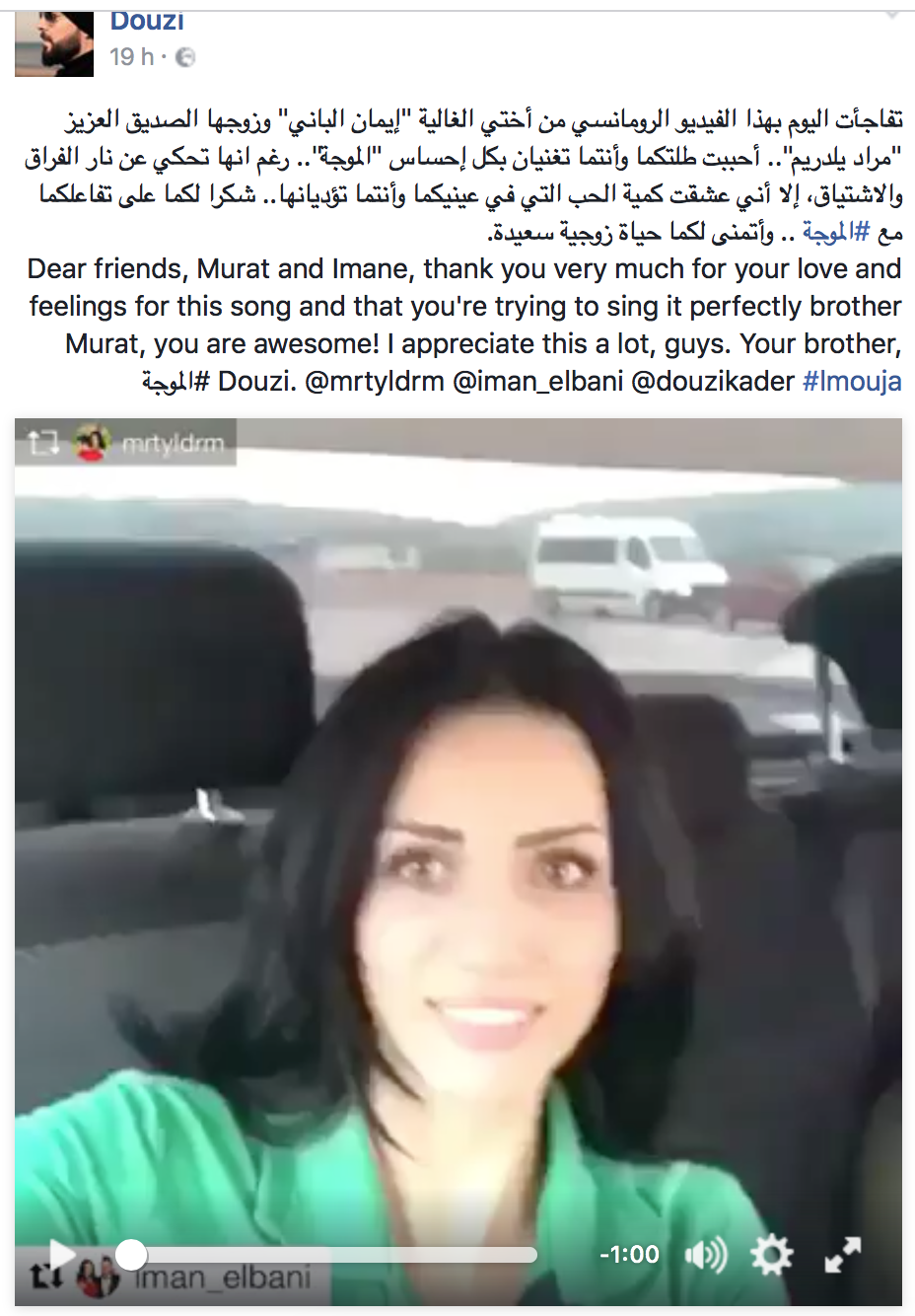Play the video
Viewport: 915px width, 1316px height.
click(62, 1254)
